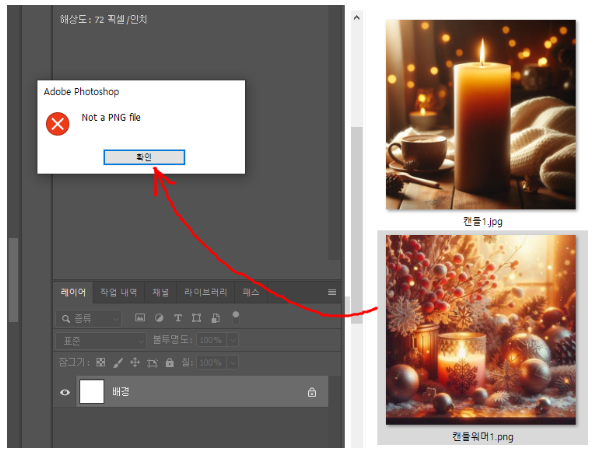Select the 캔들워머1.png thumbnail image

tap(481, 330)
